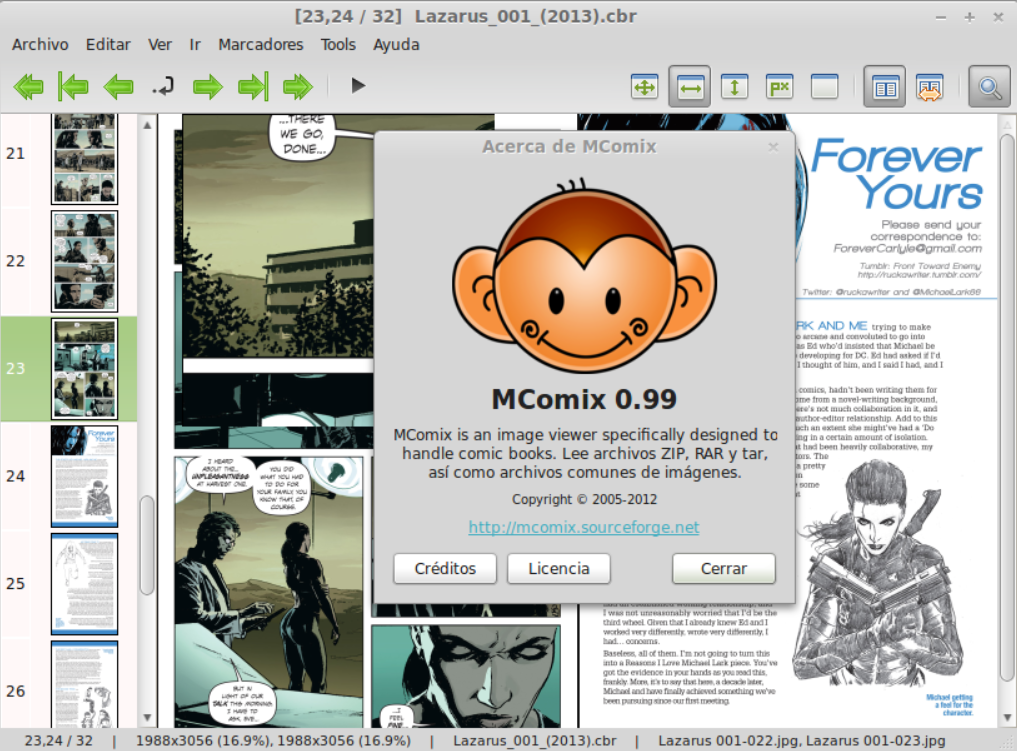Viewport: 1017px width, 751px height.
Task: Open the Ayuda menu
Action: tap(396, 45)
